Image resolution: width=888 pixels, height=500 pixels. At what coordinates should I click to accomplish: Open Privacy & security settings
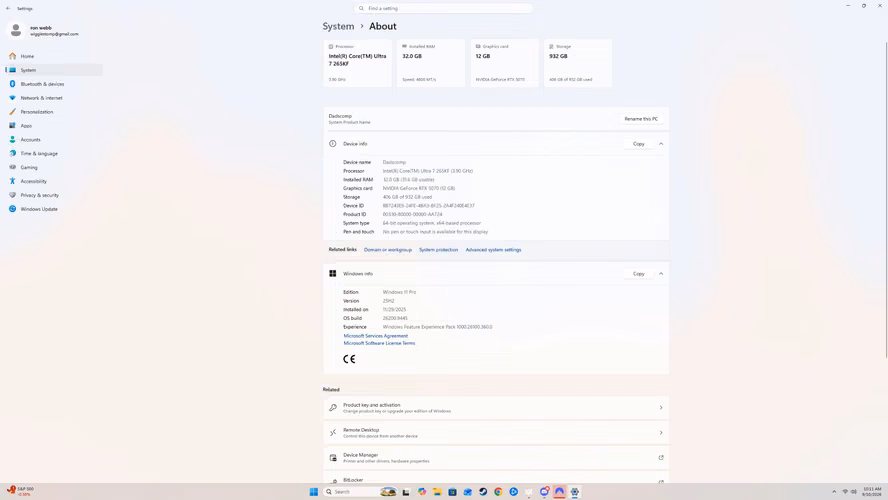pyautogui.click(x=54, y=195)
